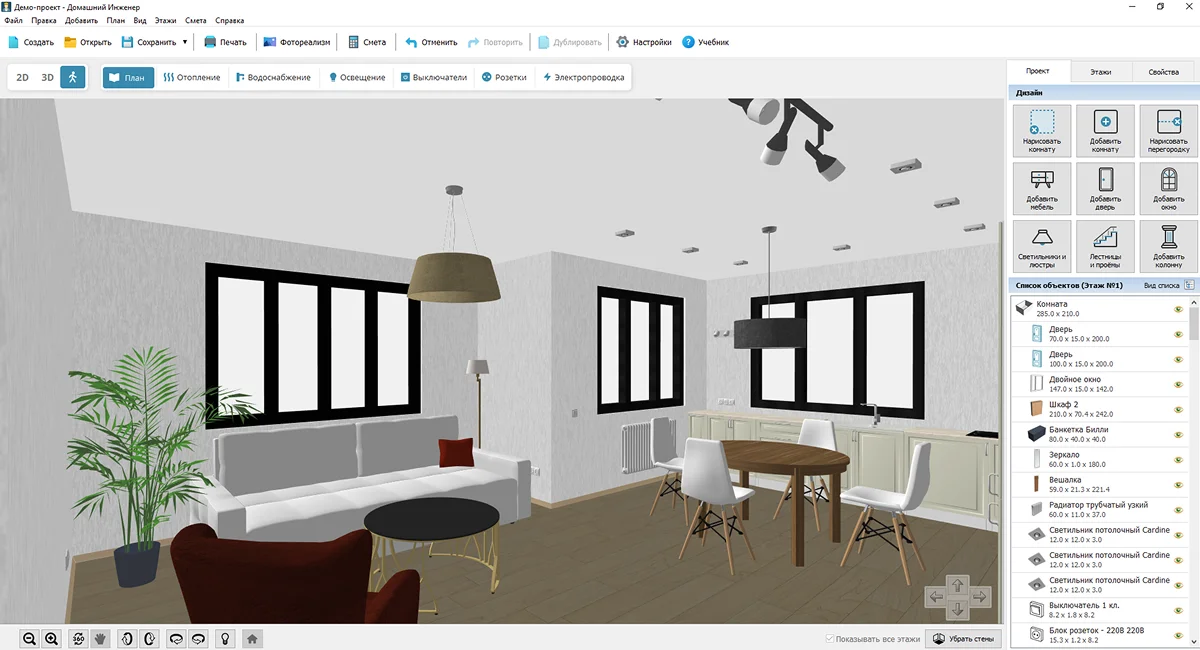Switch to the Свойства tab
This screenshot has width=1200, height=650.
(x=1163, y=72)
